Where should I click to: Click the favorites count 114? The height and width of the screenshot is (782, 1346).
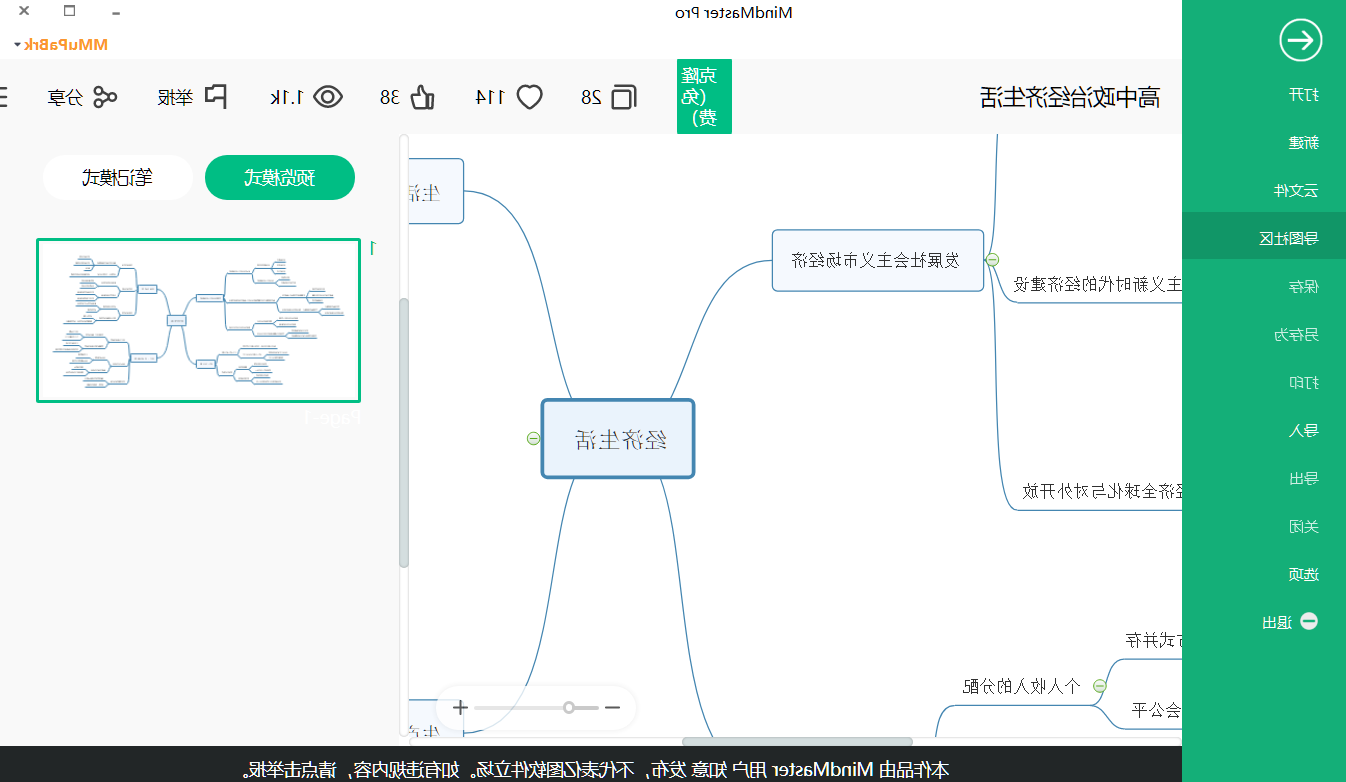[x=488, y=97]
